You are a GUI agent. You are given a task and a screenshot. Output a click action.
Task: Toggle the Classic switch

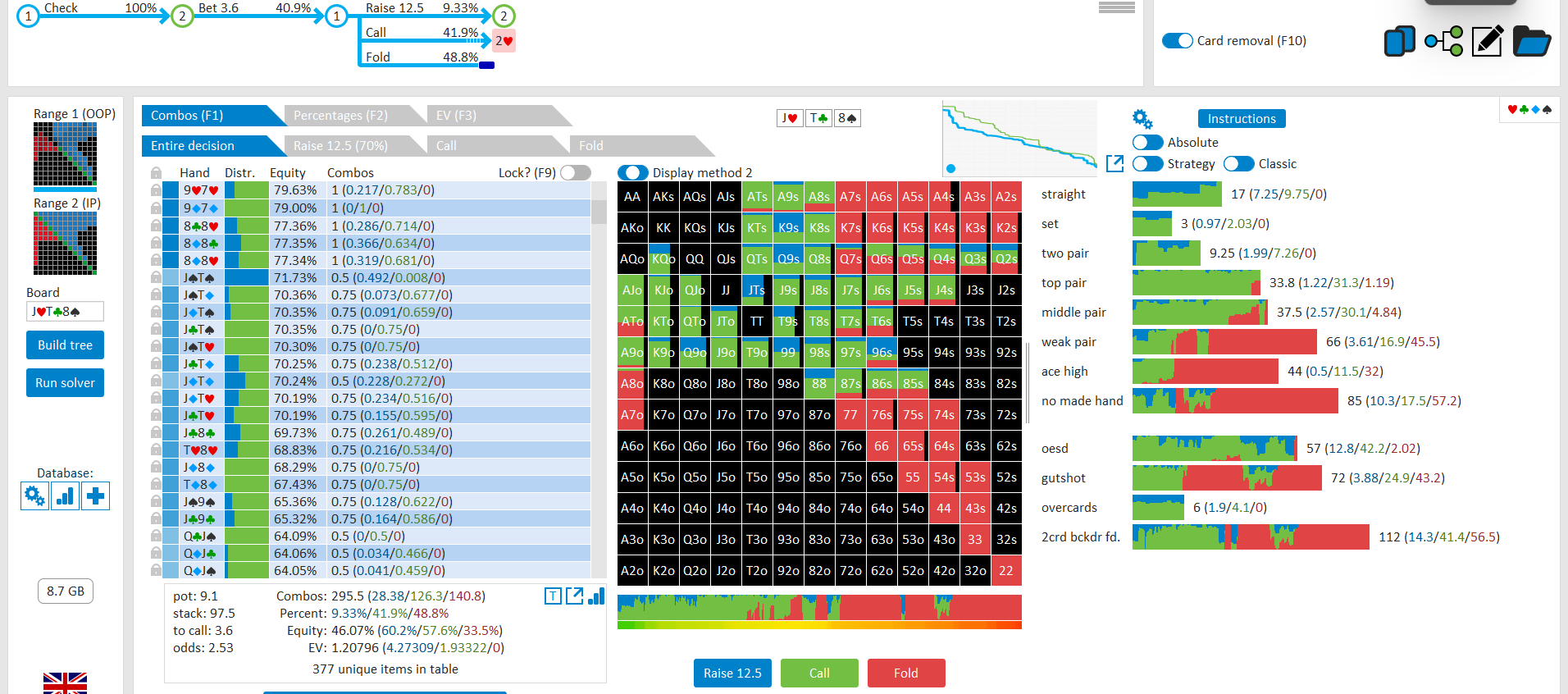pos(1239,164)
